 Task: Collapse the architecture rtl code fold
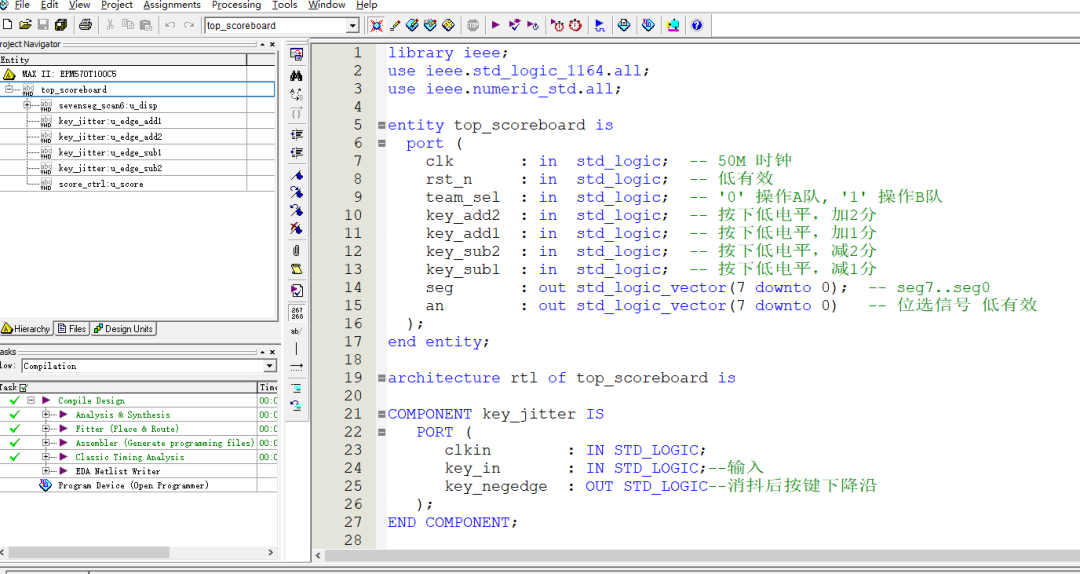click(380, 378)
